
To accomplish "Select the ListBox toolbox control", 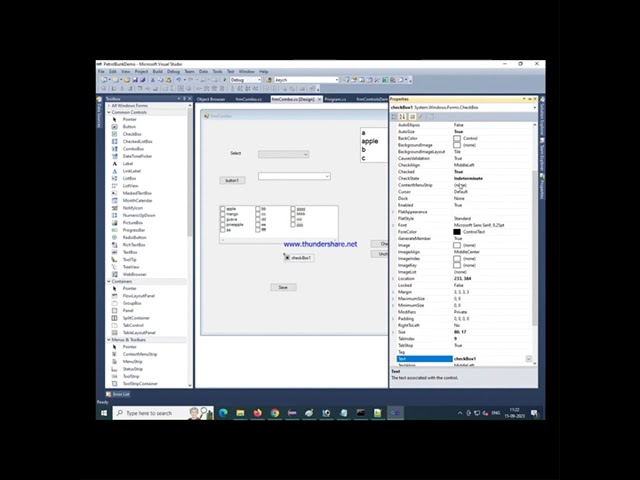I will pyautogui.click(x=129, y=178).
